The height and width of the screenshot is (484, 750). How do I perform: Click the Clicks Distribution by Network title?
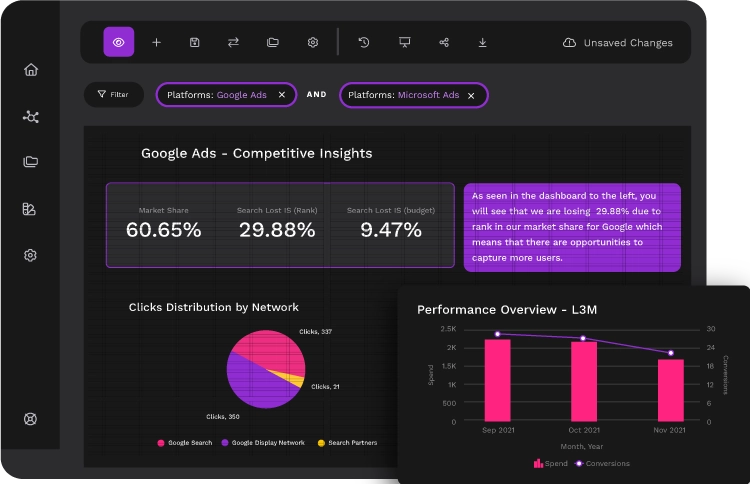point(214,307)
